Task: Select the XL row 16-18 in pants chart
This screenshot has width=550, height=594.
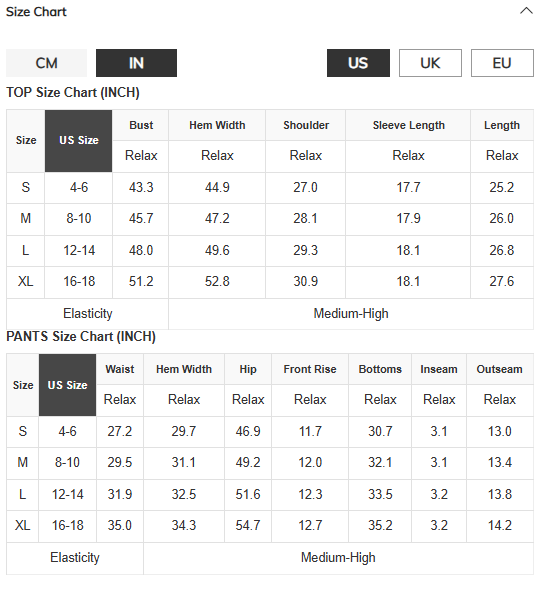Action: (67, 525)
